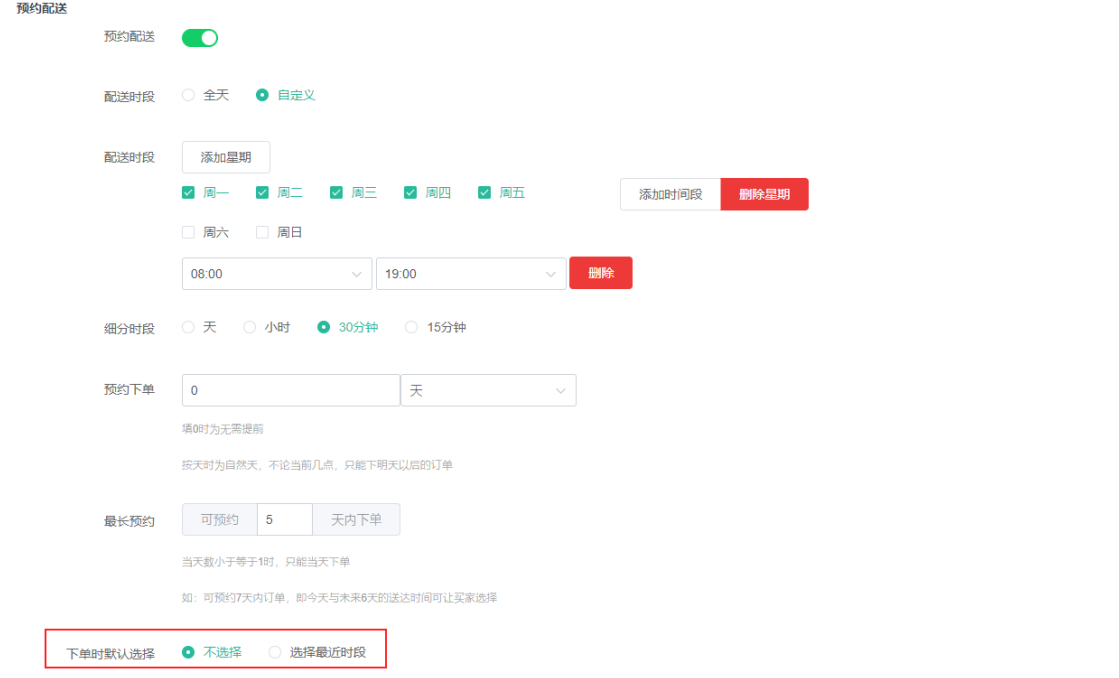This screenshot has height=678, width=1119.
Task: Expand the 天 unit dropdown
Action: [488, 391]
